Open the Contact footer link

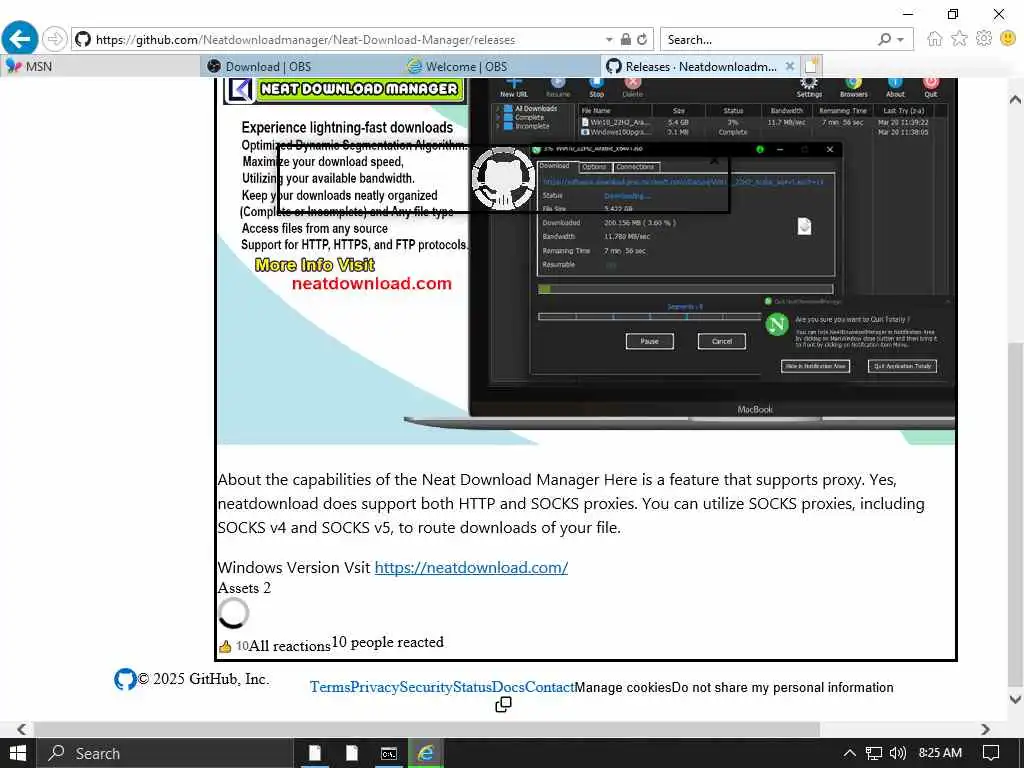pos(550,687)
